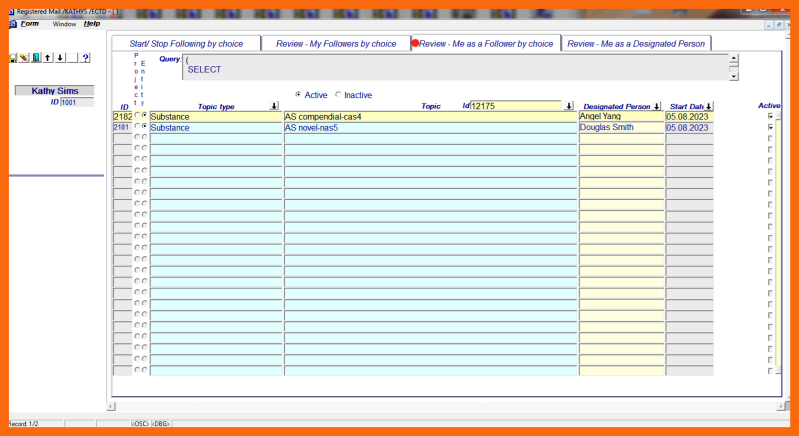This screenshot has height=436, width=799.
Task: Click the Save (floppy disk) toolbar icon
Action: 13,58
